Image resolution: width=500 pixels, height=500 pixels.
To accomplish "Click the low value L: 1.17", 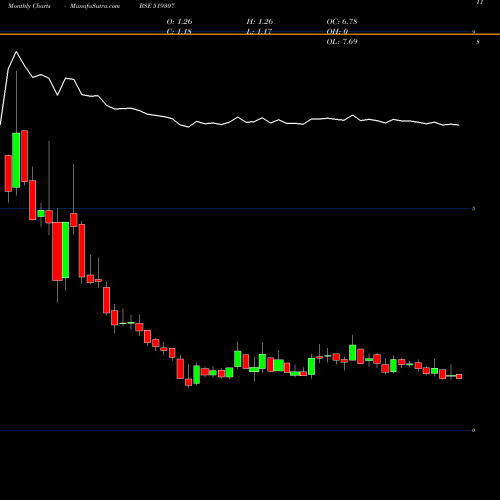I will (259, 31).
